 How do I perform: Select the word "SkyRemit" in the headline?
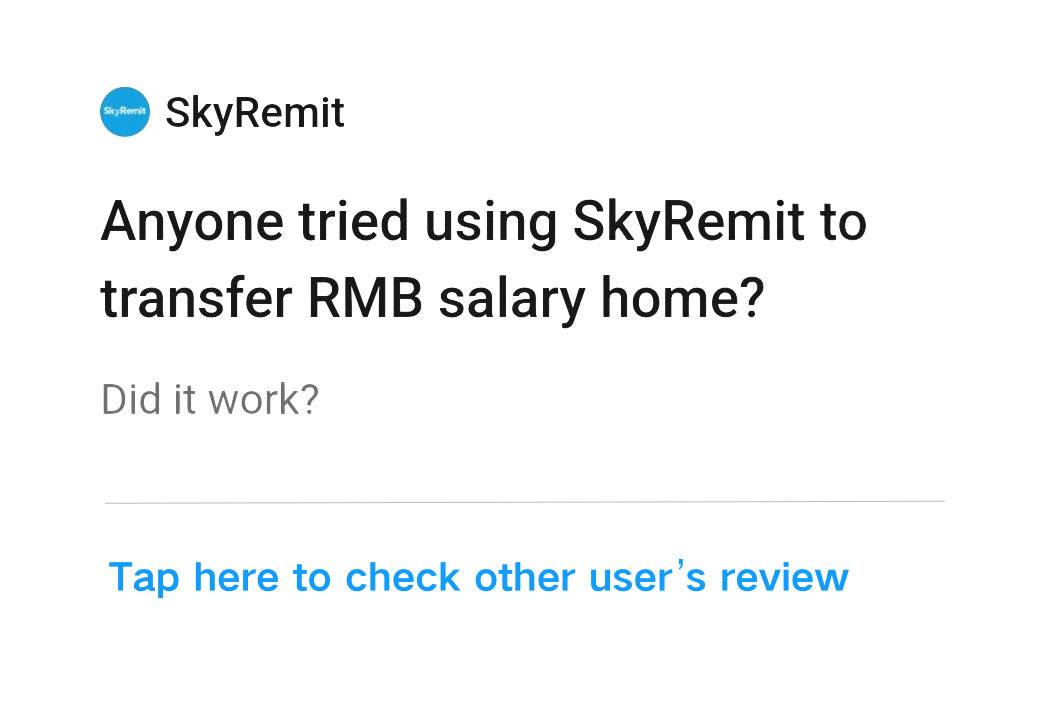point(689,222)
